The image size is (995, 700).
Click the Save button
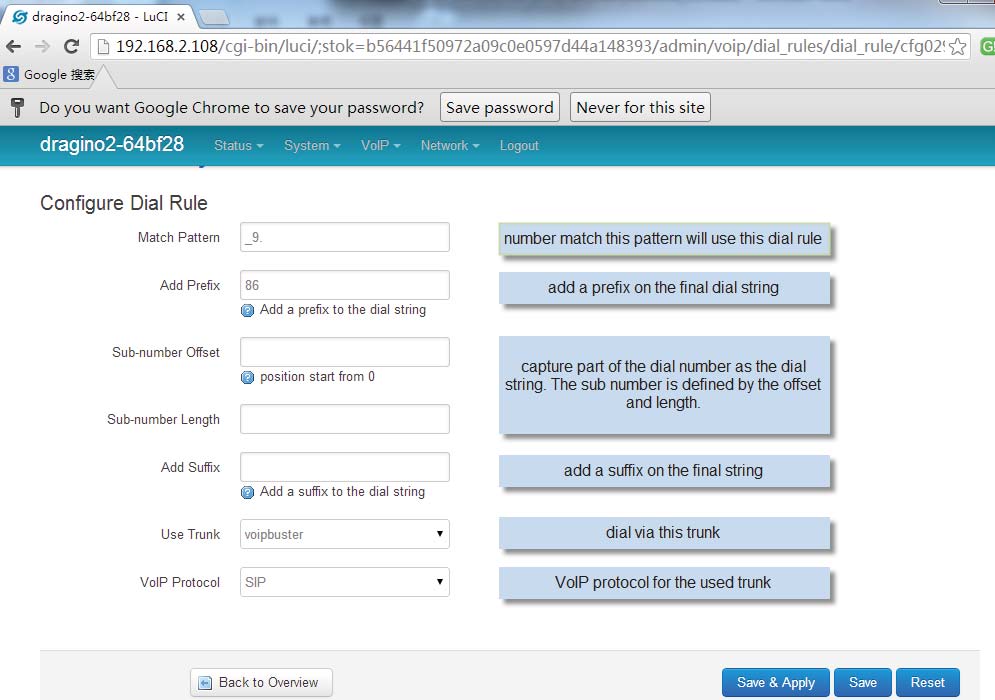tap(863, 682)
